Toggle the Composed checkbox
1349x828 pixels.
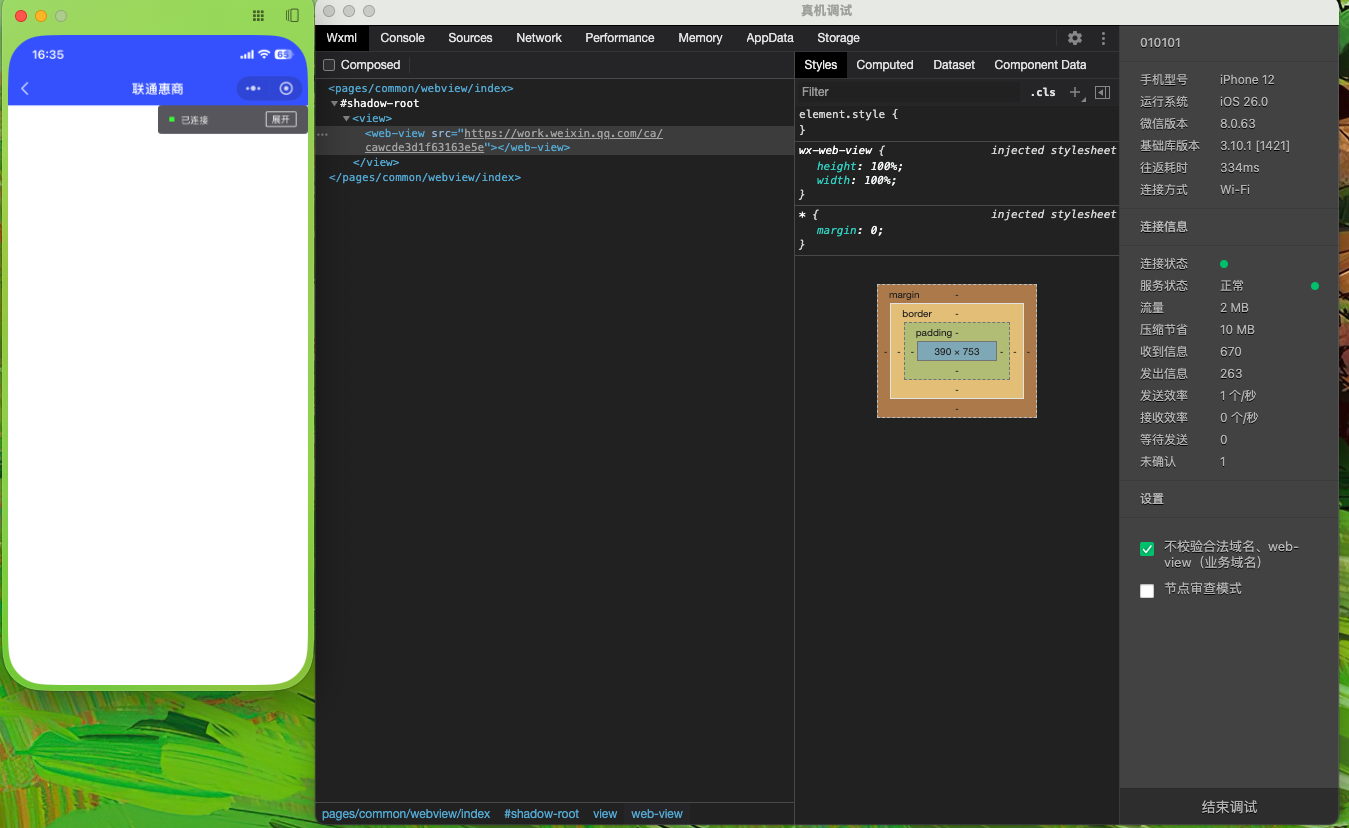click(329, 65)
